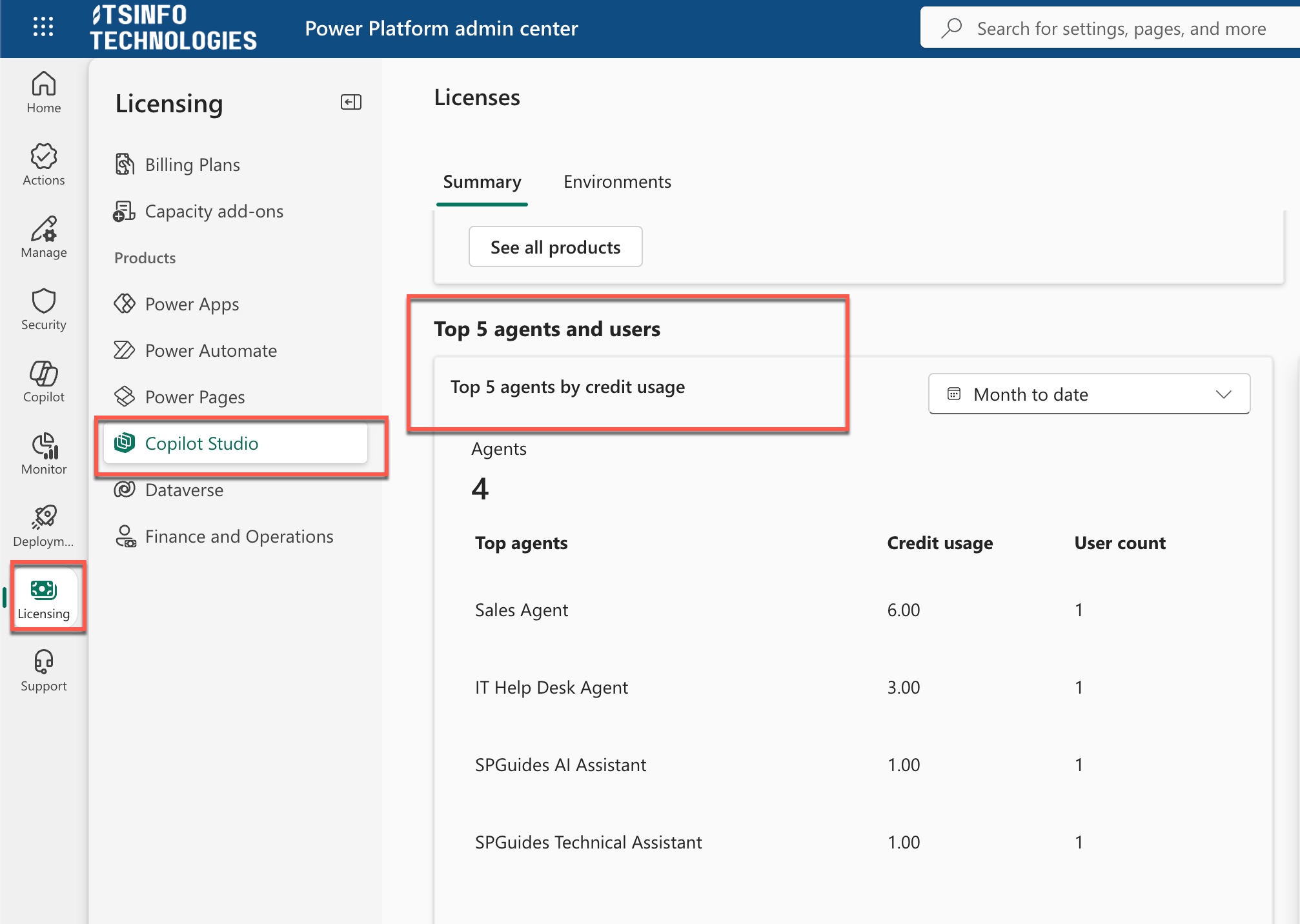Viewport: 1300px width, 924px height.
Task: Select Power Apps product
Action: pos(235,304)
